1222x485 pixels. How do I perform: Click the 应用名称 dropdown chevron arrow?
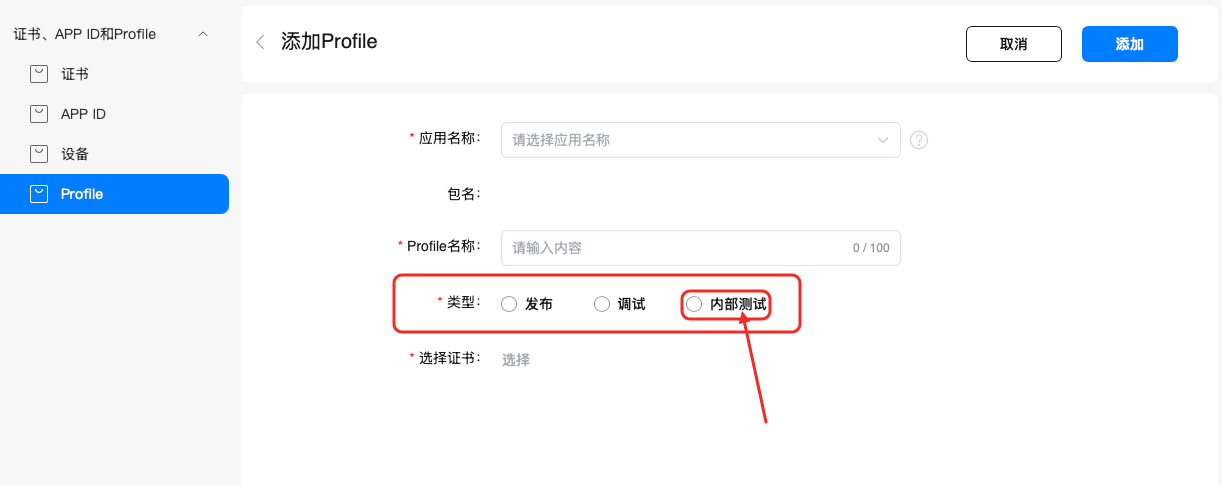point(883,140)
